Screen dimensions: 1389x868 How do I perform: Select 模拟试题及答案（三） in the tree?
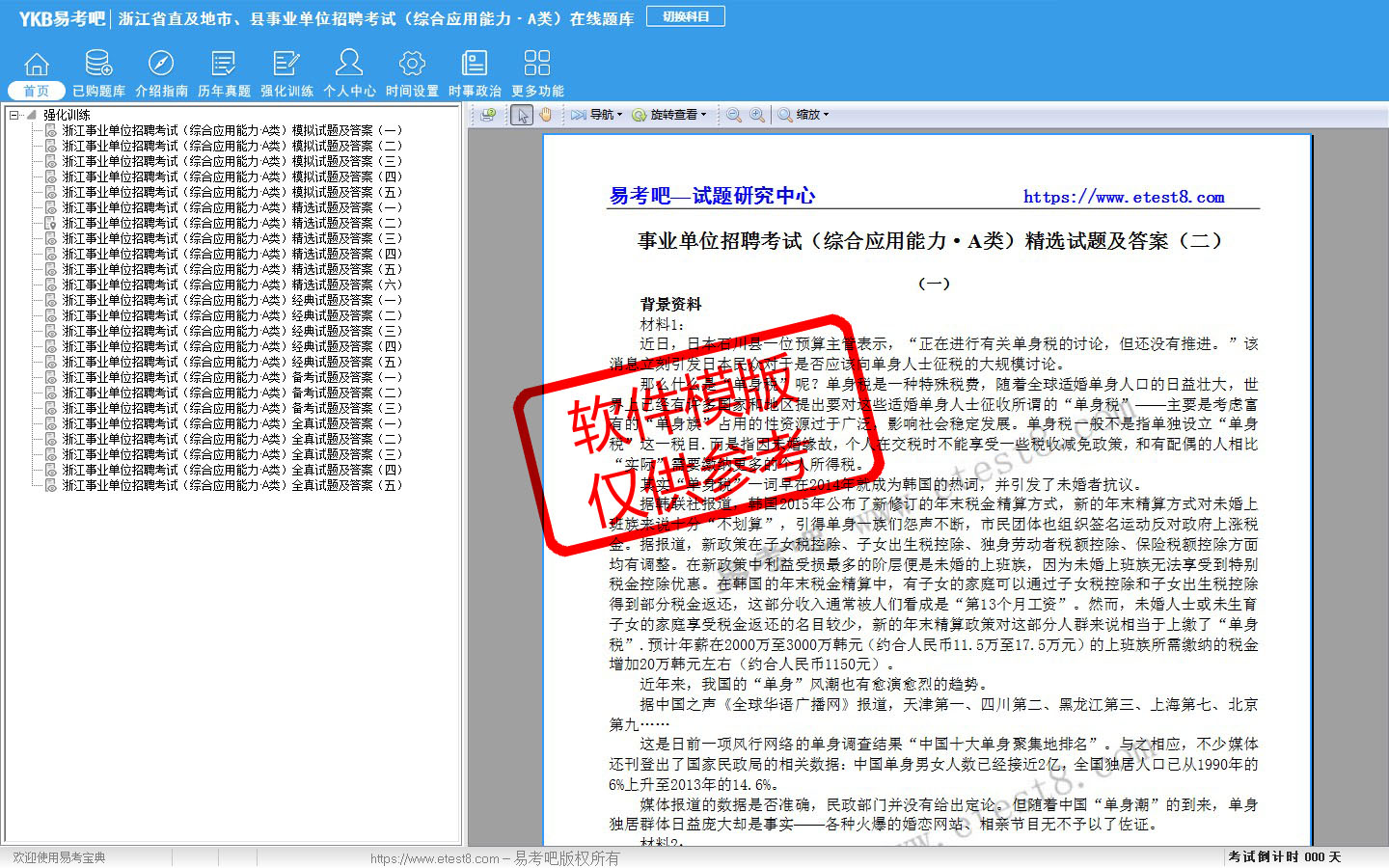pos(231,161)
